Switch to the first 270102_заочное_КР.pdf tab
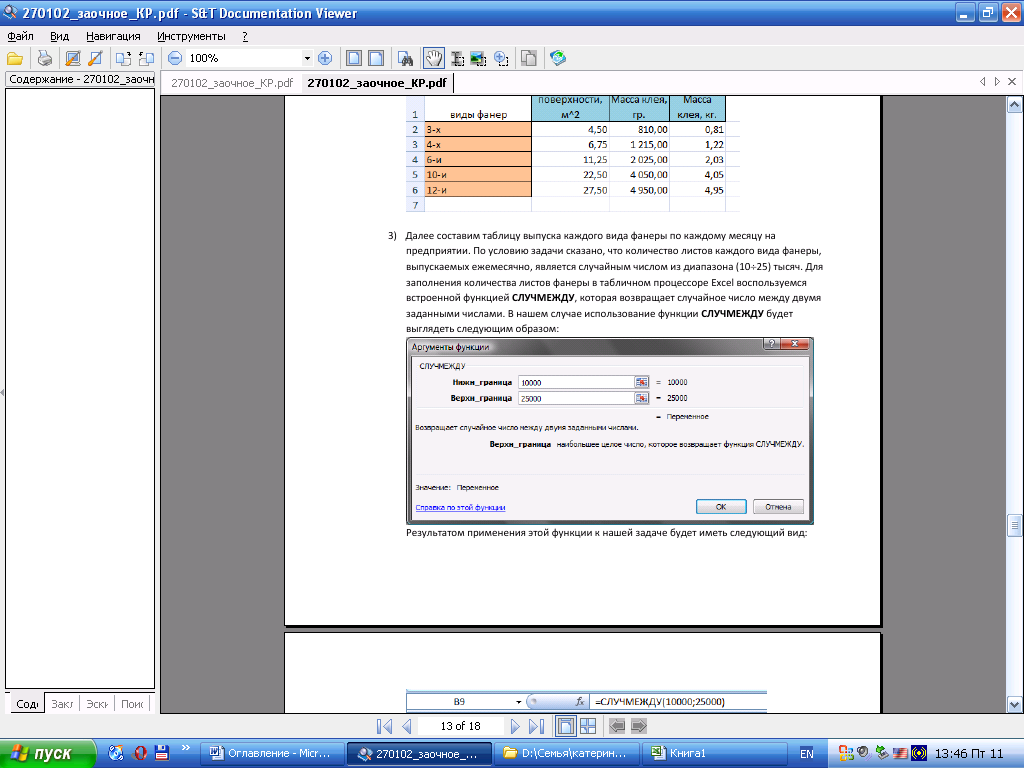The image size is (1024, 768). click(232, 83)
